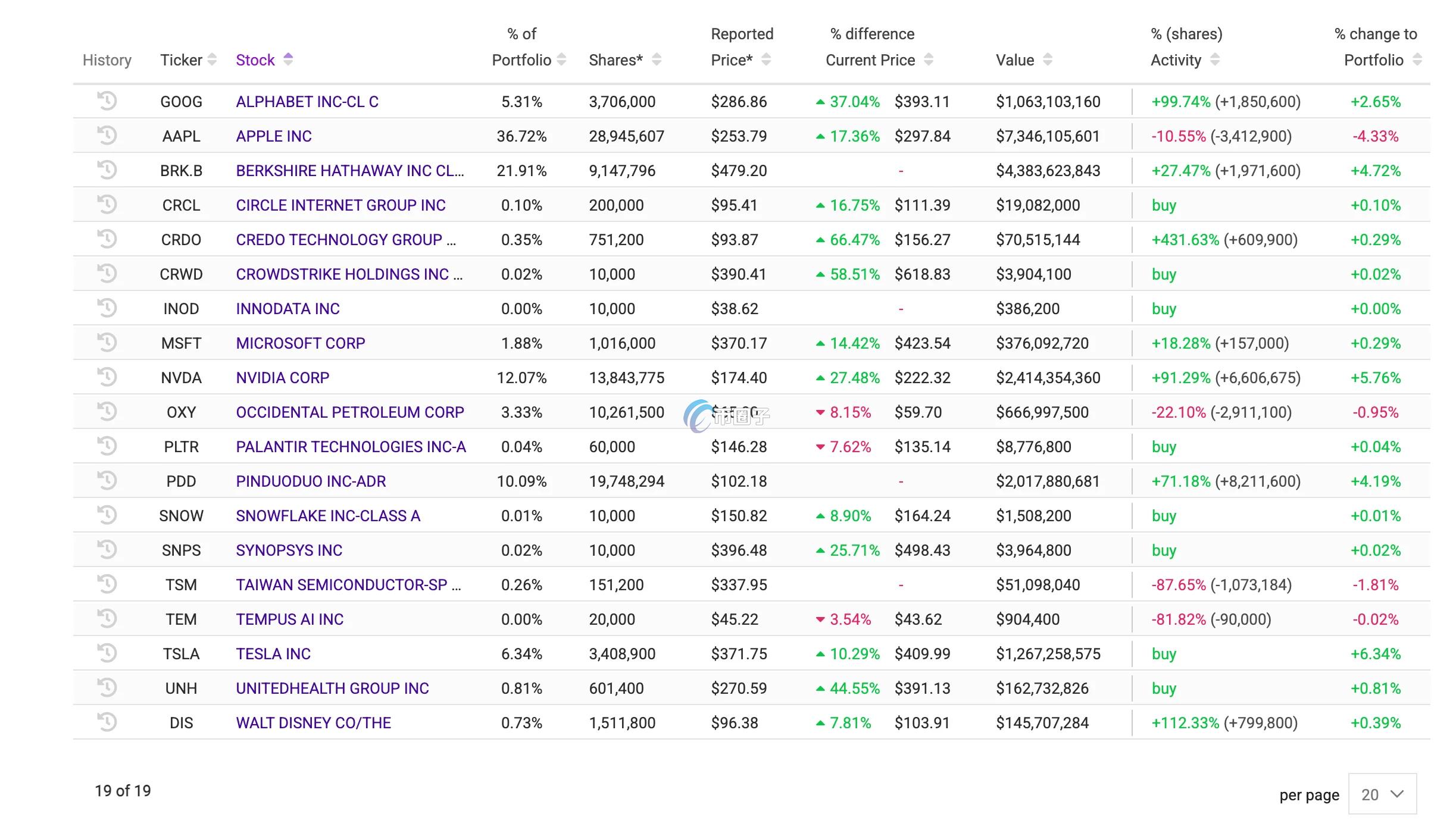Select NVDA share count 13,843,775
This screenshot has width=1456, height=833.
(x=626, y=378)
